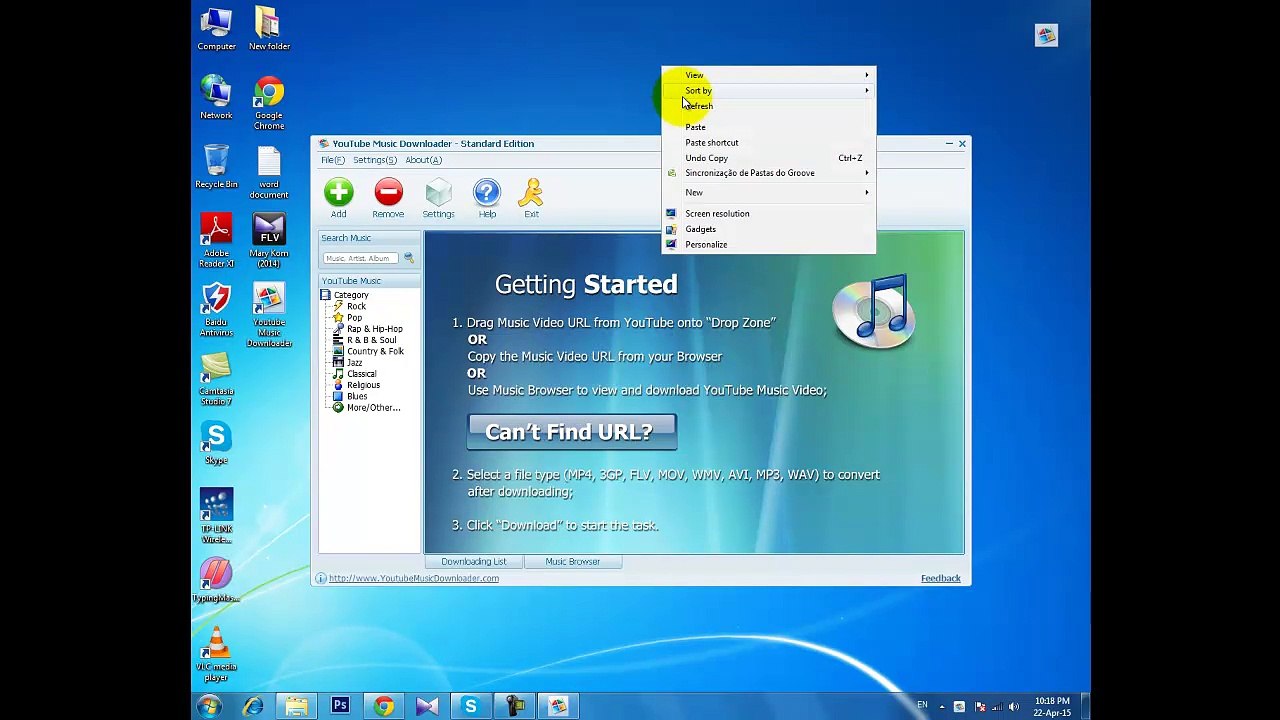Select the Jazz category

354,362
